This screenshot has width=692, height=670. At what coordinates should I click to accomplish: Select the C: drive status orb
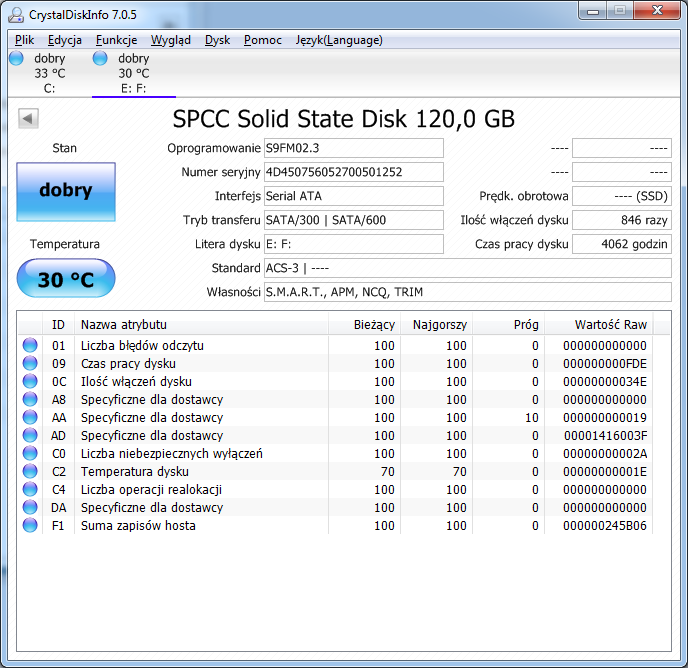(16, 58)
